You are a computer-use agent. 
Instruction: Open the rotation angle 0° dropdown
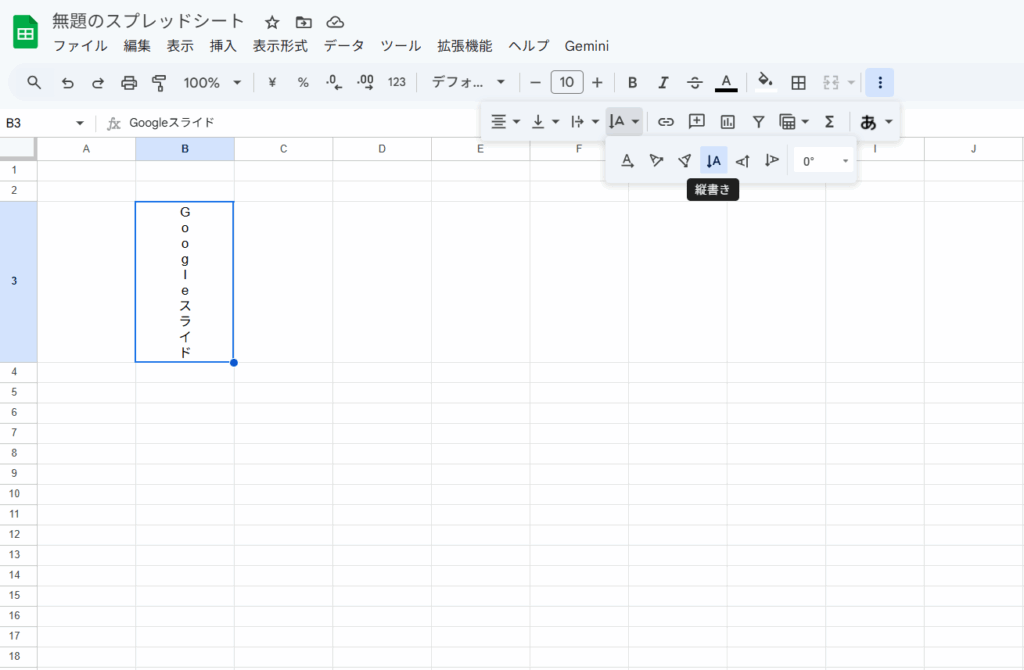[x=825, y=160]
